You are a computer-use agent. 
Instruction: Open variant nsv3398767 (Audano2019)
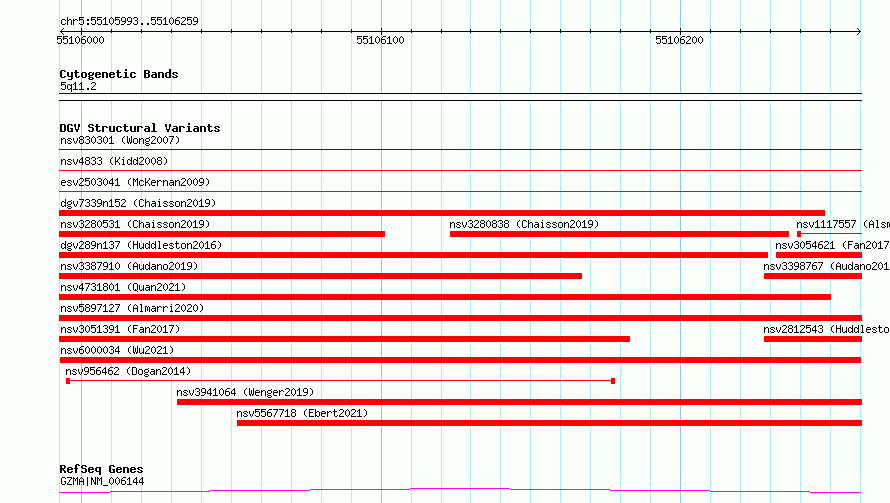click(826, 266)
